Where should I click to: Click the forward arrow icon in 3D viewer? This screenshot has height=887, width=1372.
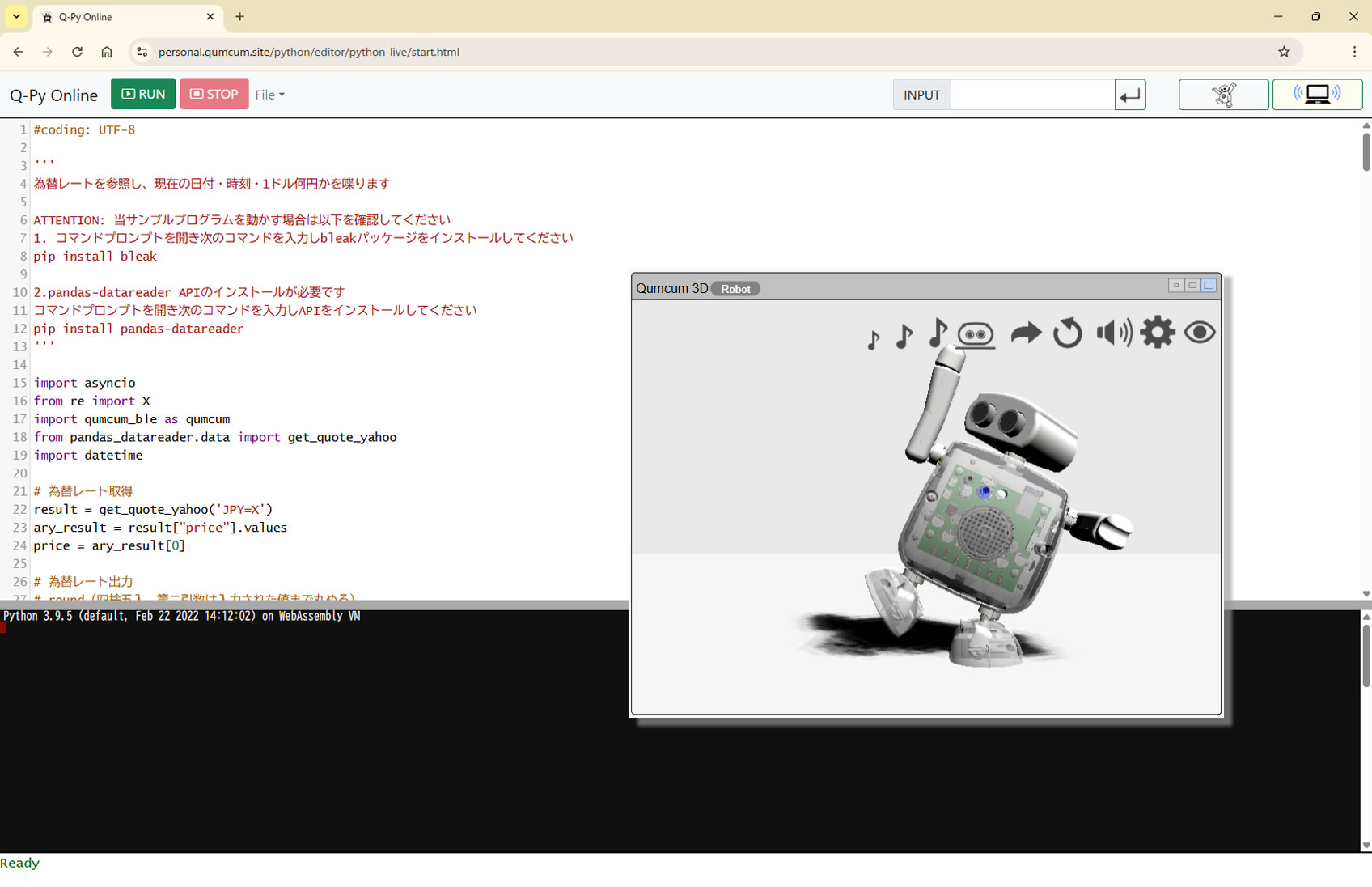(x=1026, y=333)
